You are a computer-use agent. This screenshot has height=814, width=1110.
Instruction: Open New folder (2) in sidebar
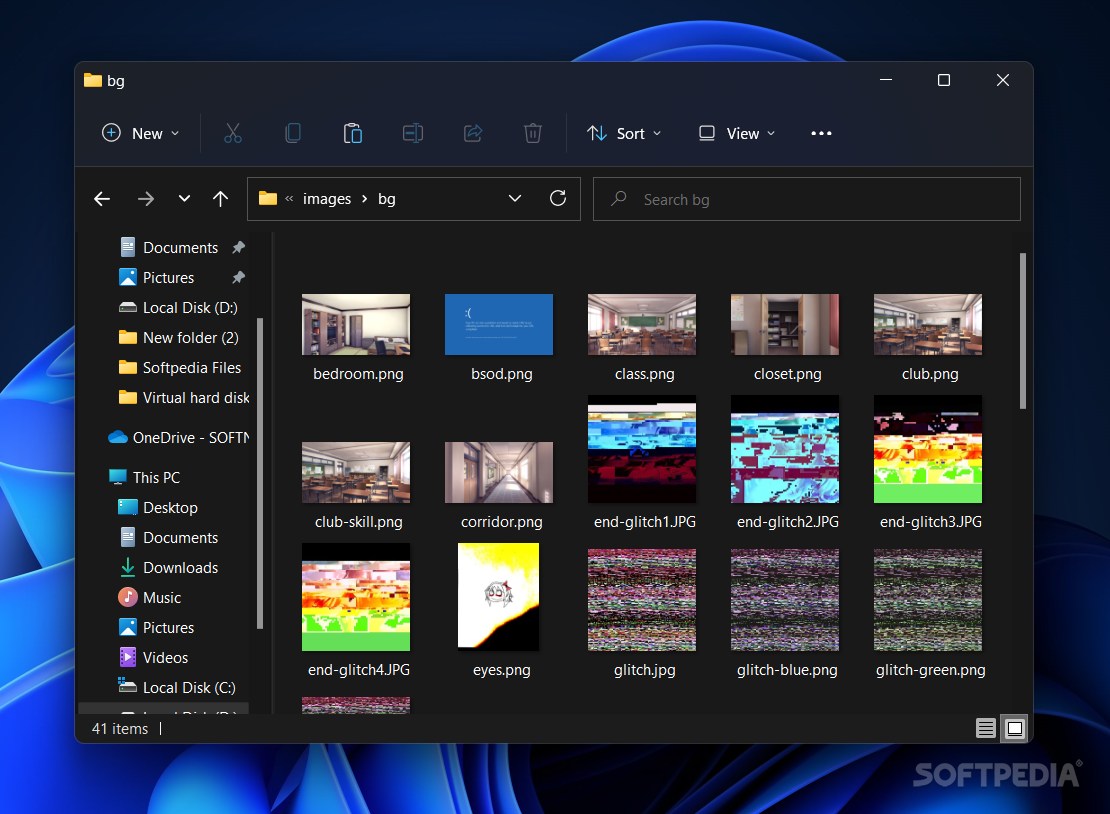coord(178,338)
